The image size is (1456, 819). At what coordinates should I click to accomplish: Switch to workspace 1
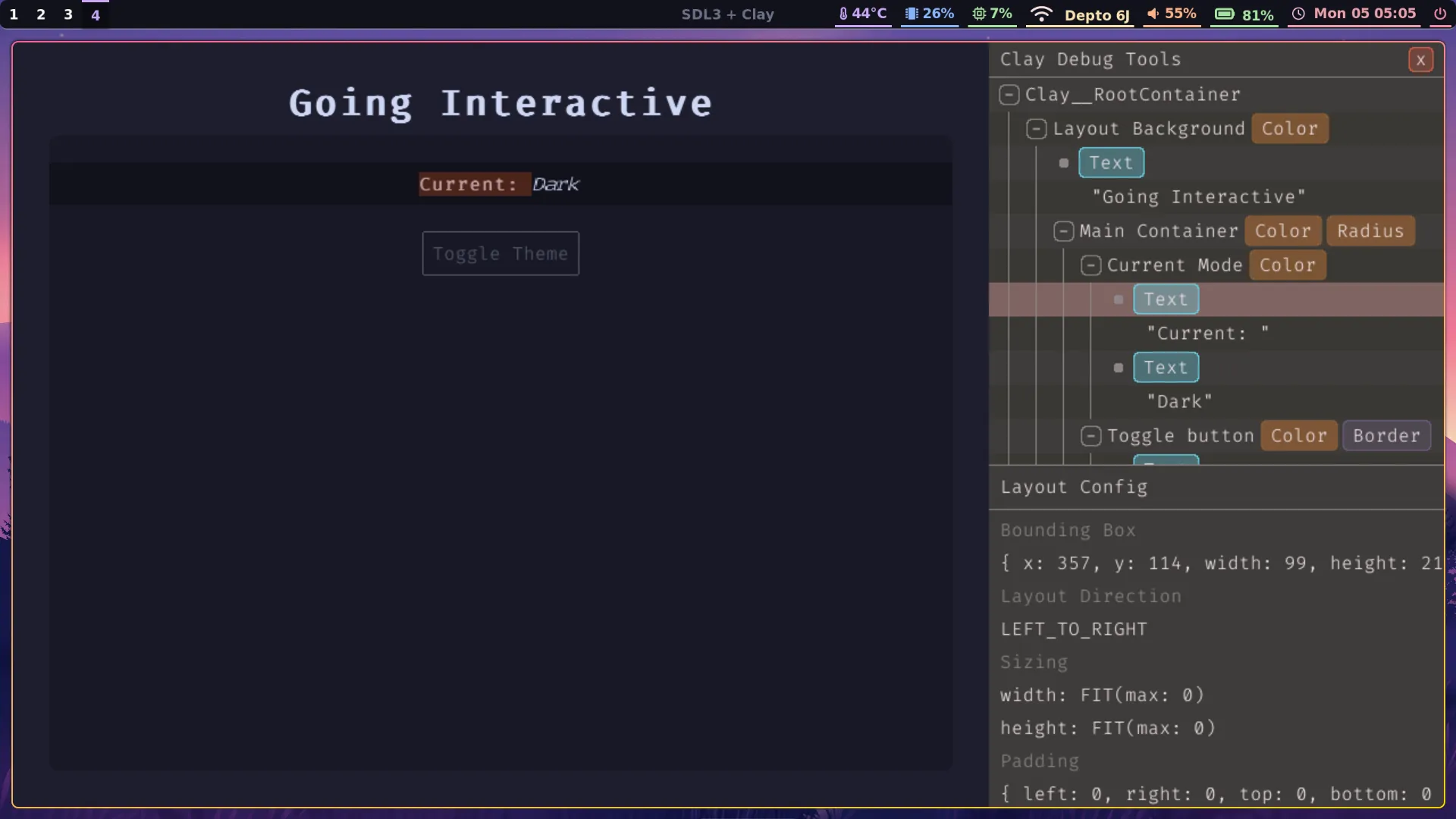click(x=13, y=14)
